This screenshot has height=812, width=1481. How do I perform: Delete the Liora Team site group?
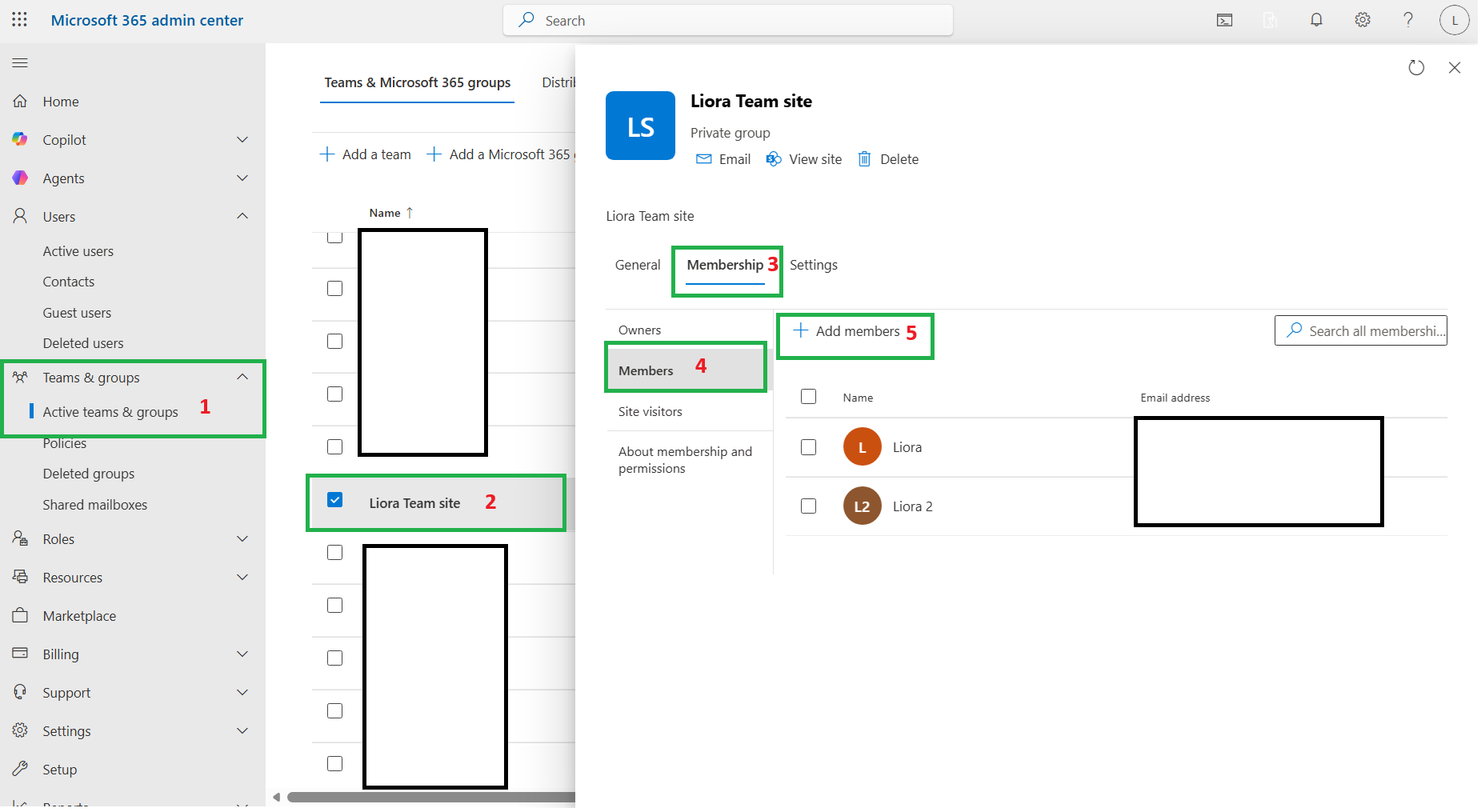click(888, 159)
